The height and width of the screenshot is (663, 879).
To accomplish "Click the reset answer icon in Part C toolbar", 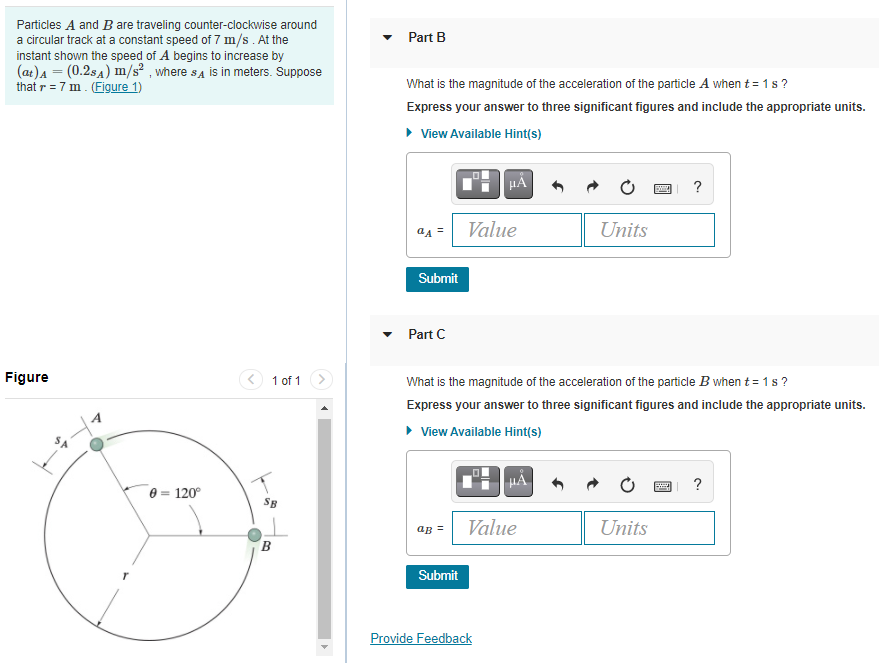I will 627,482.
